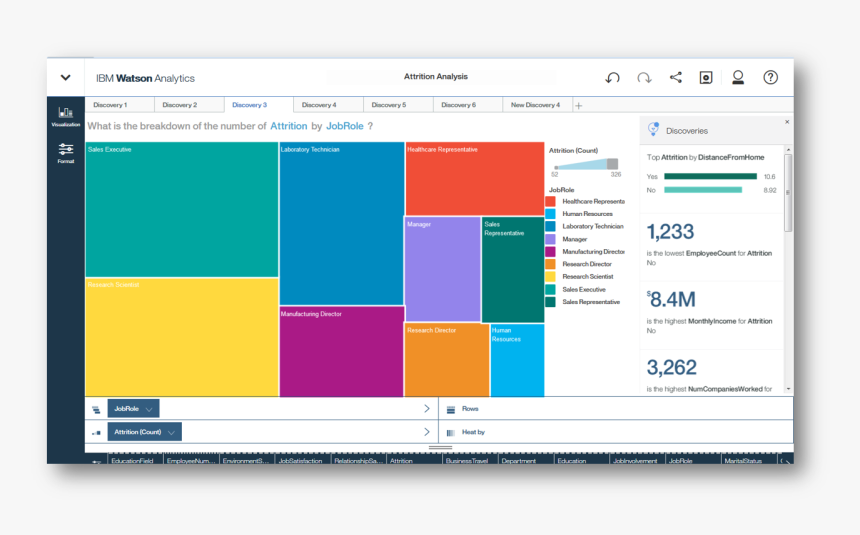Click the Redo arrow icon
Image resolution: width=860 pixels, height=535 pixels.
pos(644,78)
